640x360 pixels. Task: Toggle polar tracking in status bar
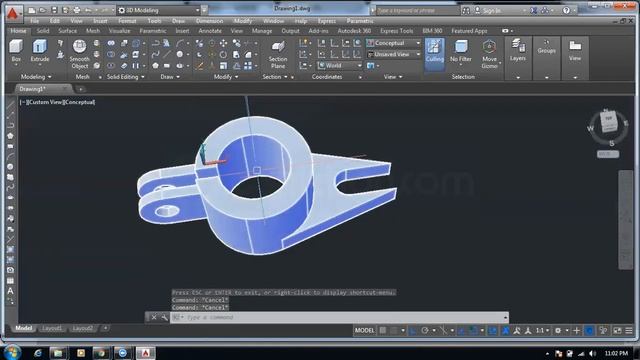tap(425, 330)
